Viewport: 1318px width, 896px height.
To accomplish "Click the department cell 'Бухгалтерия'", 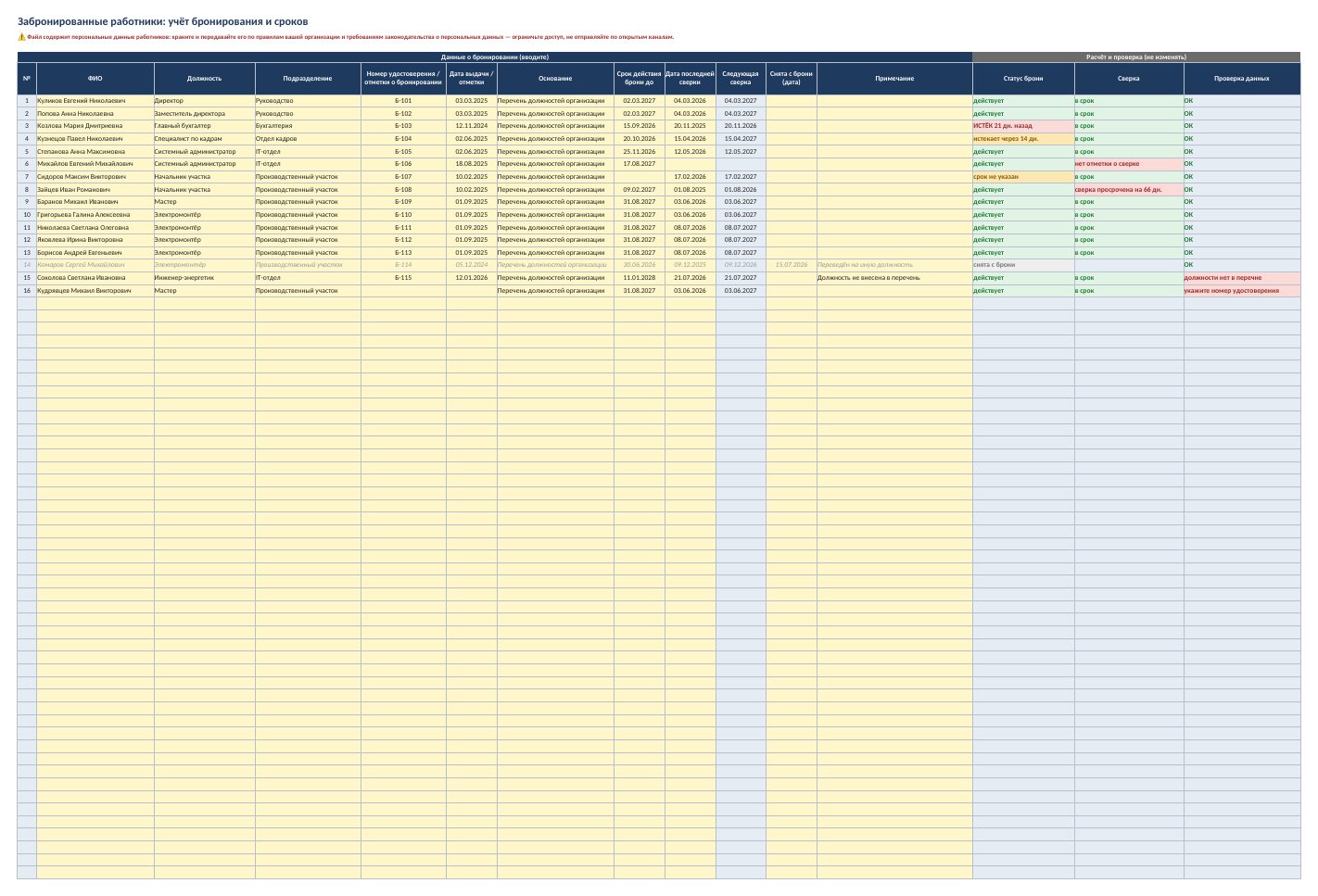I will pos(308,126).
